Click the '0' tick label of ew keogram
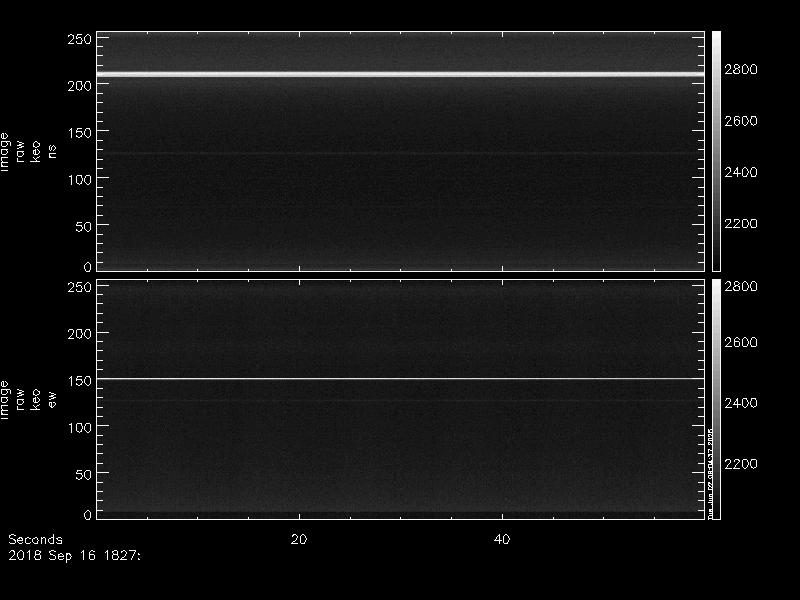The height and width of the screenshot is (600, 800). [88, 515]
